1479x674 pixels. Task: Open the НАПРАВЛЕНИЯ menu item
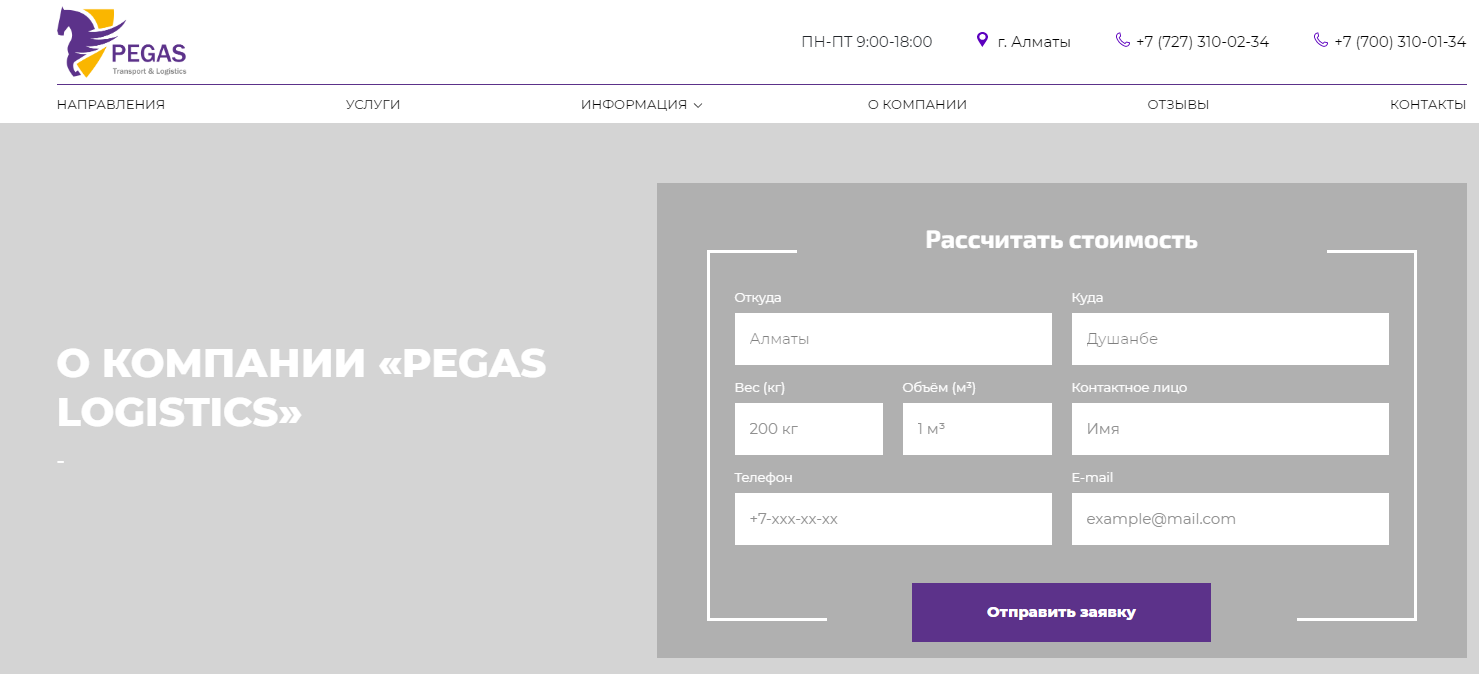(111, 104)
